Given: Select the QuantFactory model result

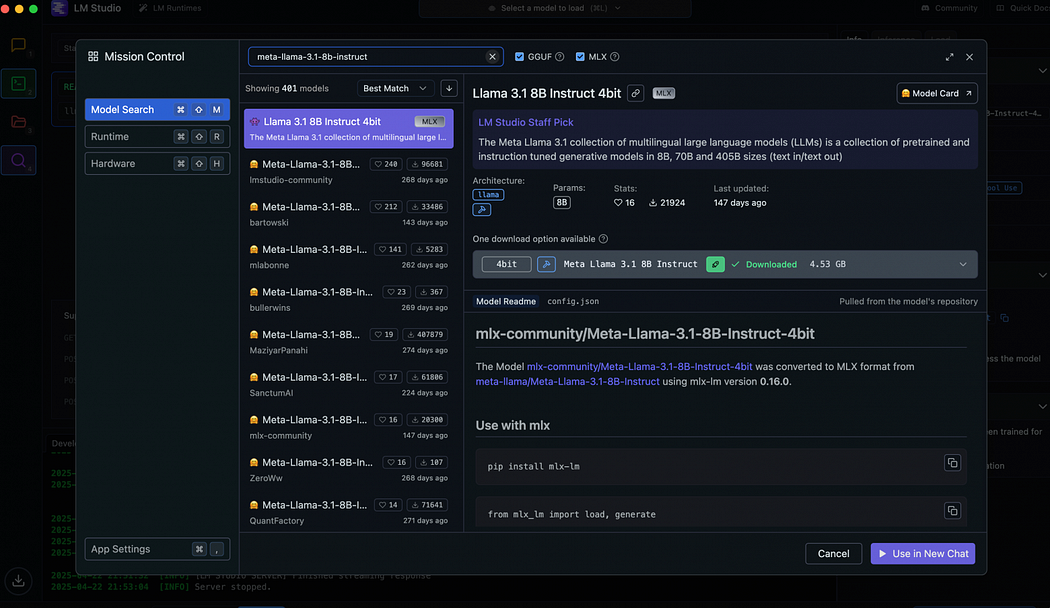Looking at the screenshot, I should point(348,513).
